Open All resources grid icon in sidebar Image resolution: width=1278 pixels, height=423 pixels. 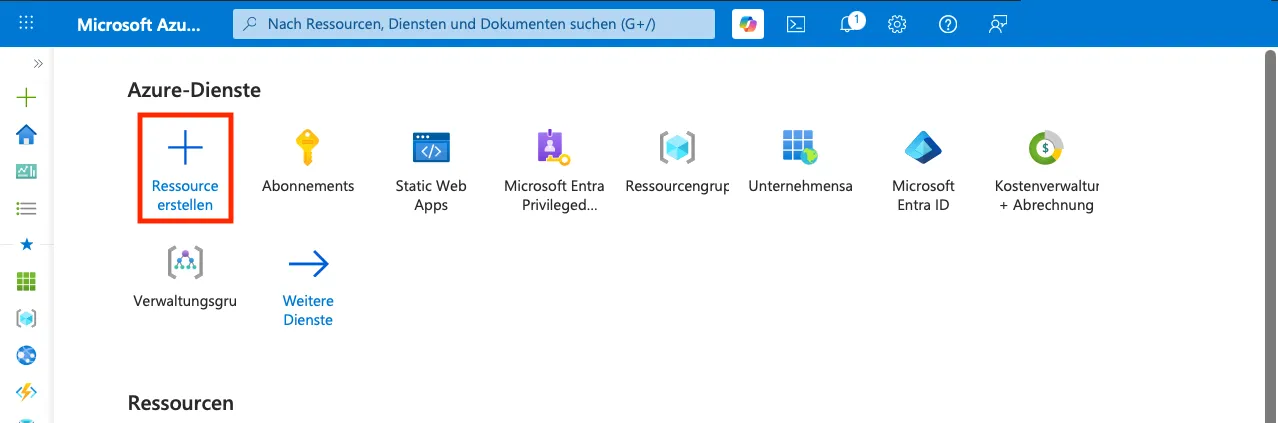(x=27, y=282)
